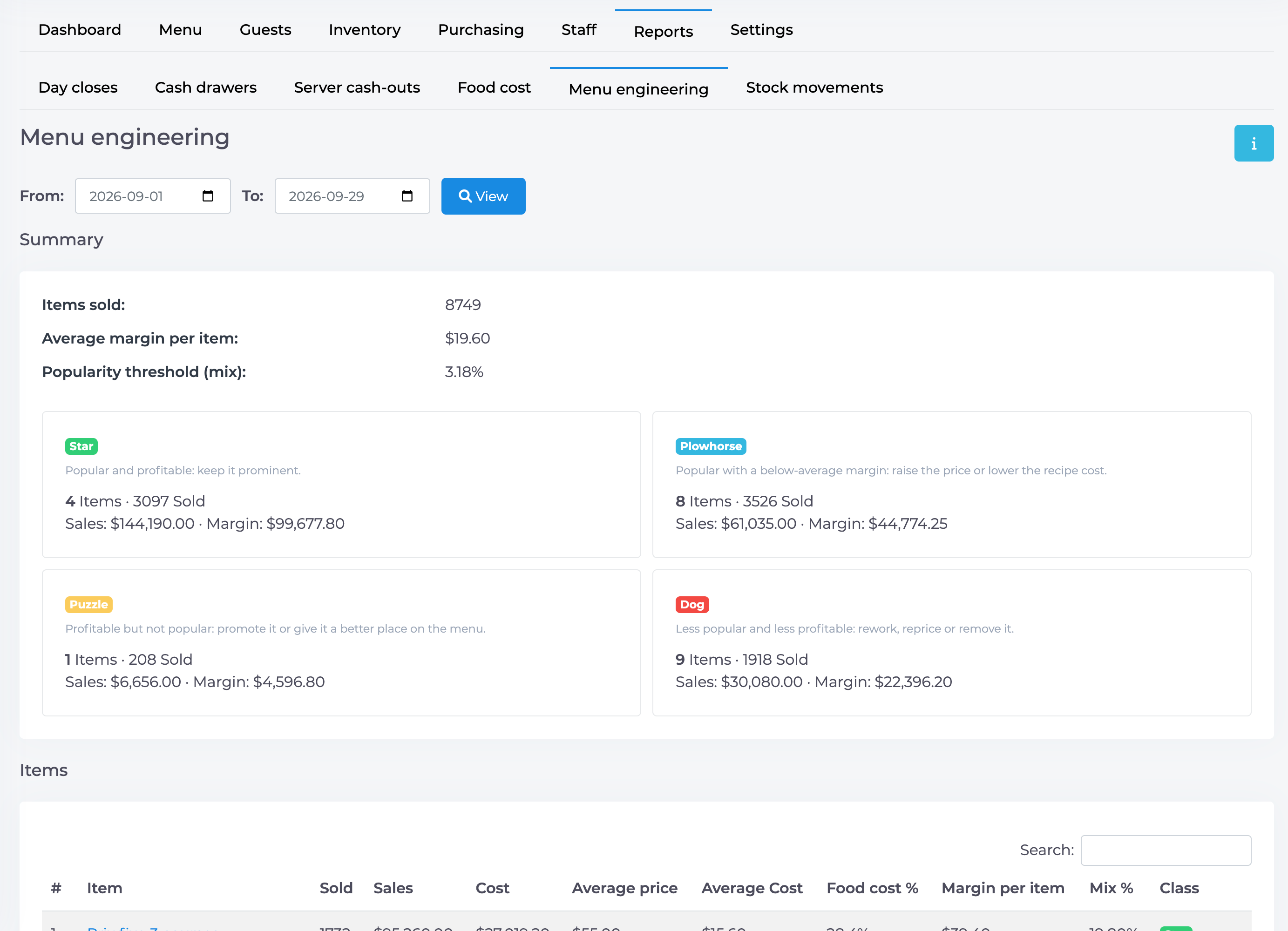Open the To date calendar picker
The image size is (1288, 931).
click(407, 196)
